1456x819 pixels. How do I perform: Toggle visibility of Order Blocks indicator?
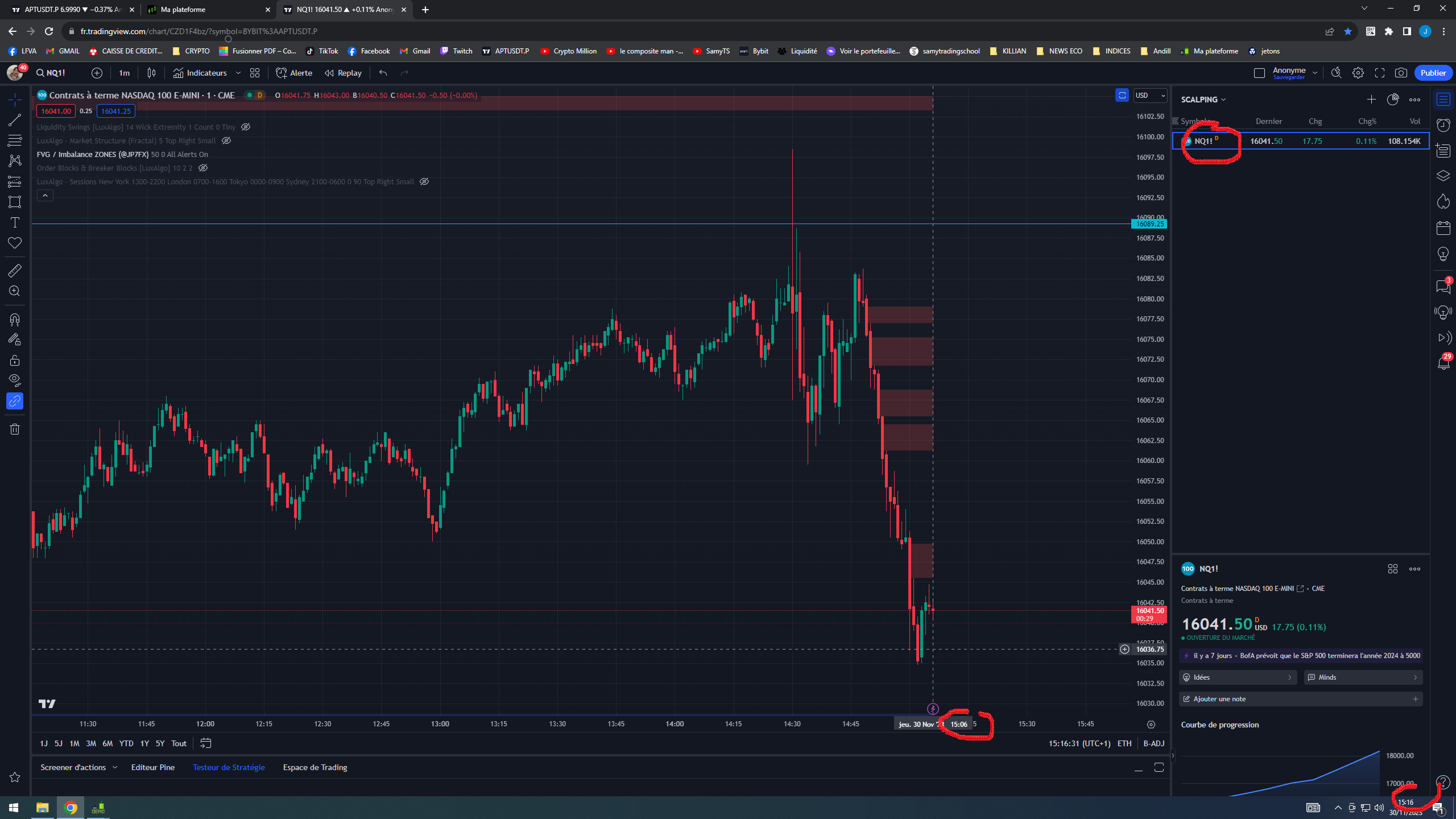point(203,168)
